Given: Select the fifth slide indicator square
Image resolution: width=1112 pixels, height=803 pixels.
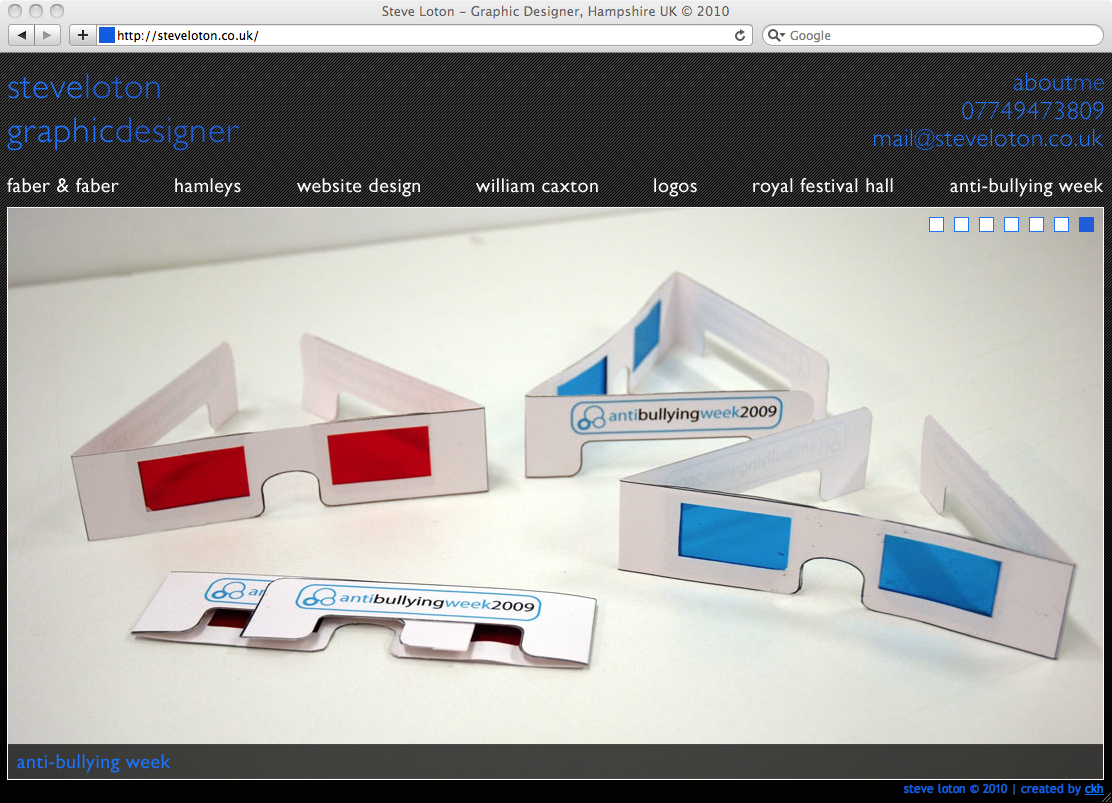Looking at the screenshot, I should click(1036, 225).
